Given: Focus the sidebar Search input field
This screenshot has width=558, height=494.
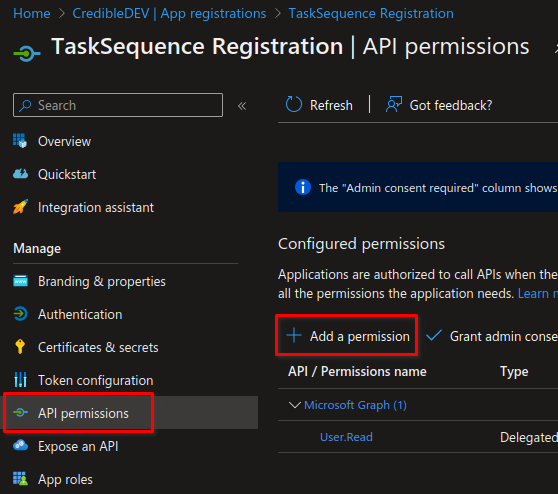Looking at the screenshot, I should (x=118, y=105).
